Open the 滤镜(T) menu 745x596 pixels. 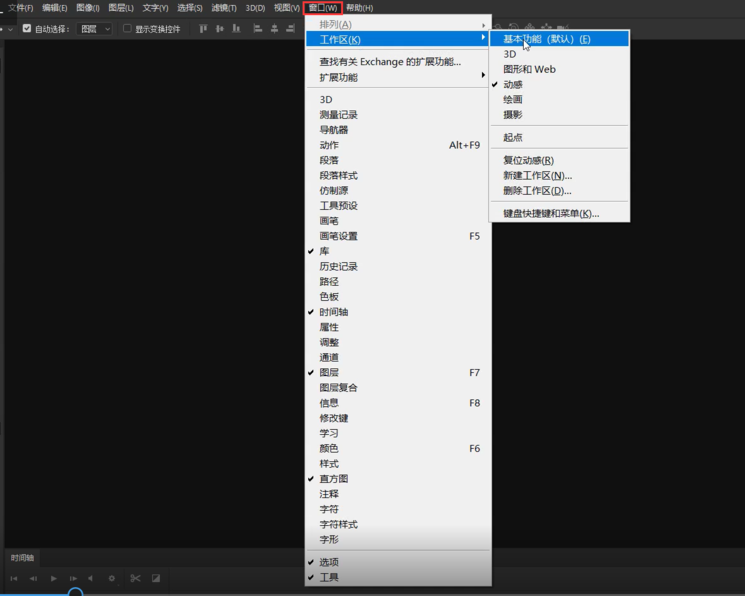click(x=224, y=8)
